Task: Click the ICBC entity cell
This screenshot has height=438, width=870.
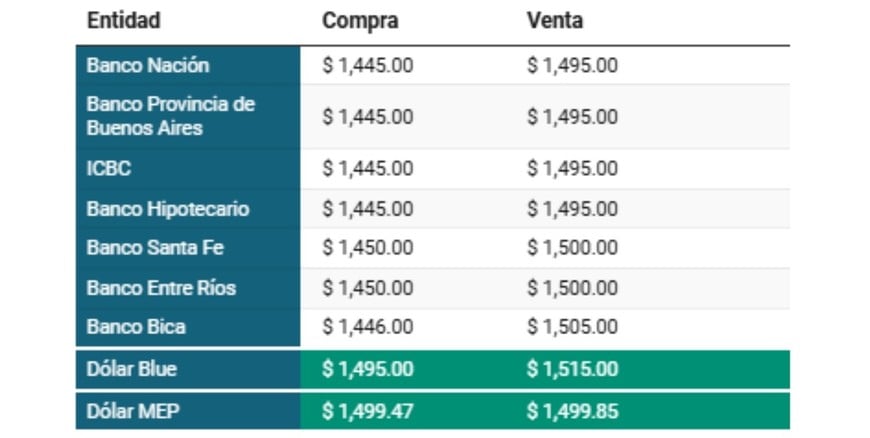Action: point(109,169)
